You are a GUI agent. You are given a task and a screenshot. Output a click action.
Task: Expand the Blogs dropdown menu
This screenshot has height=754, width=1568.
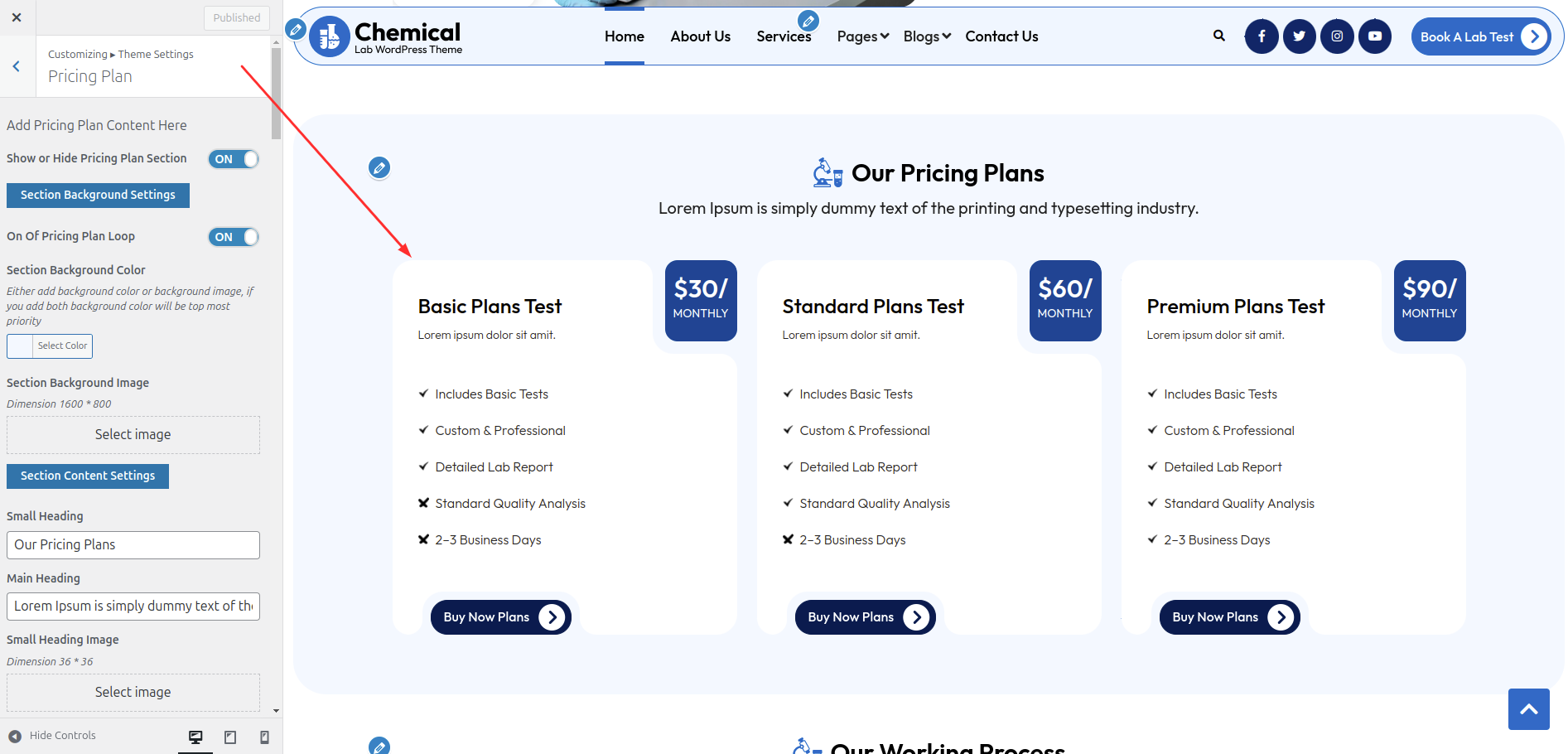926,36
